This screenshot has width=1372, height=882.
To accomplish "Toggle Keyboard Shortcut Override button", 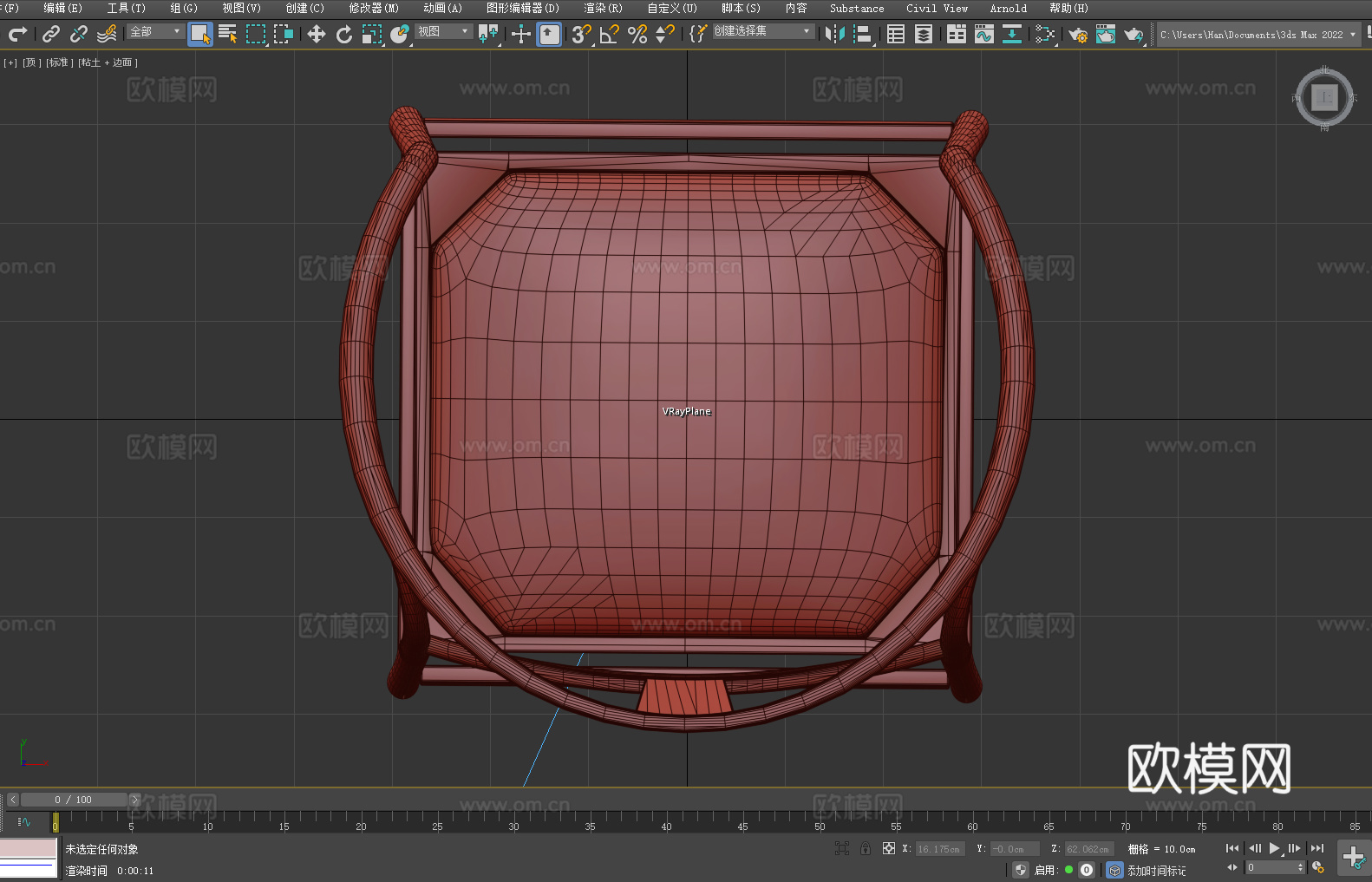I will pos(549,34).
